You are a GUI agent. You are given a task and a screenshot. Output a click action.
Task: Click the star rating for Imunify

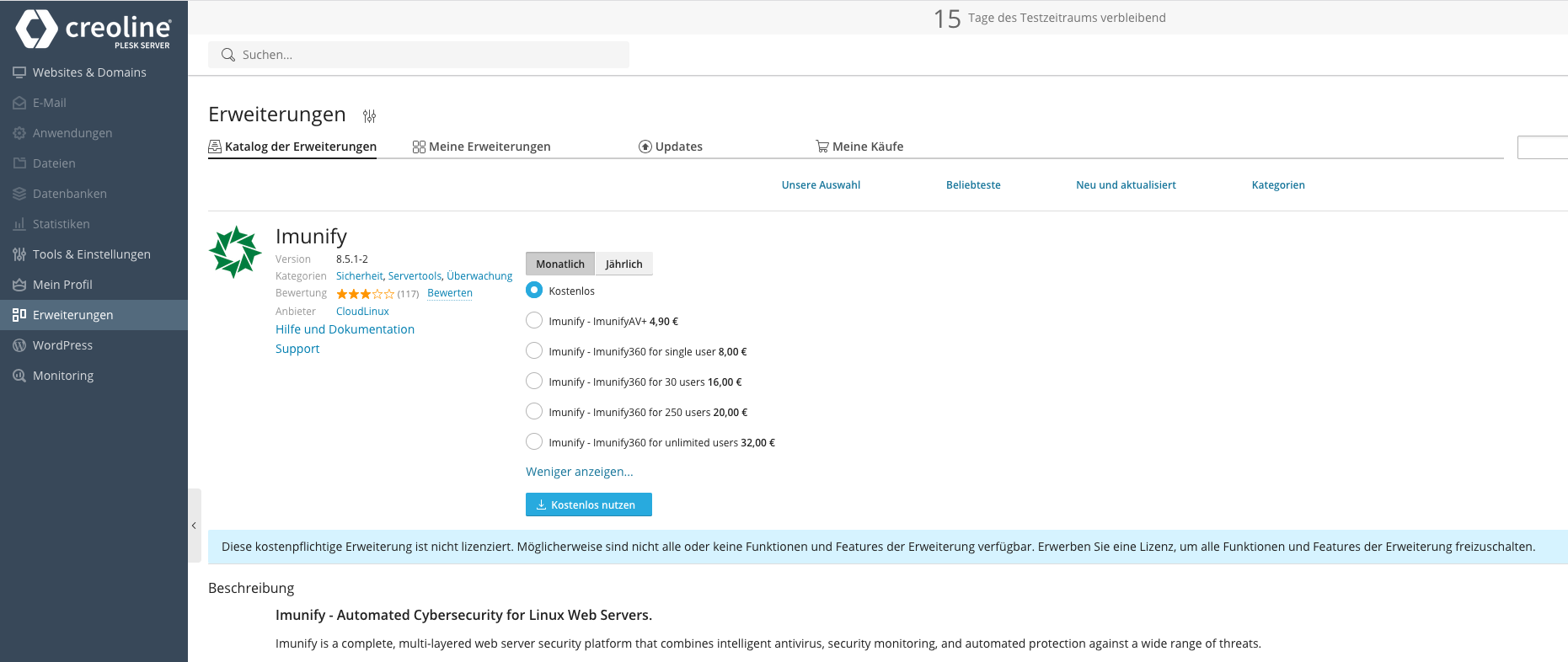click(365, 294)
